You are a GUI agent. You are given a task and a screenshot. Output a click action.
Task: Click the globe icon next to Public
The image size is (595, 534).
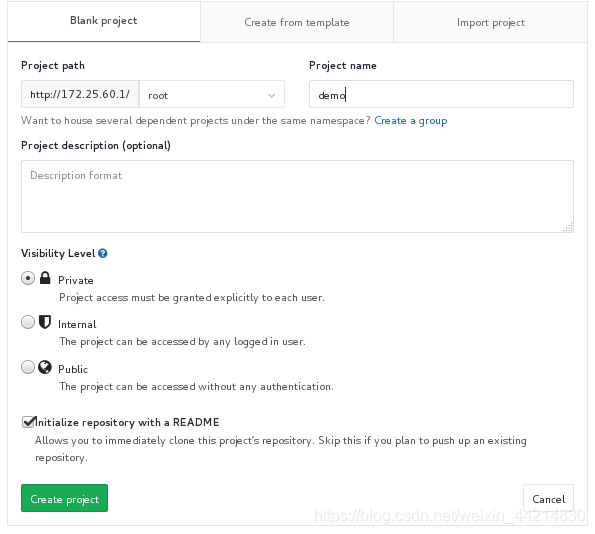click(45, 367)
